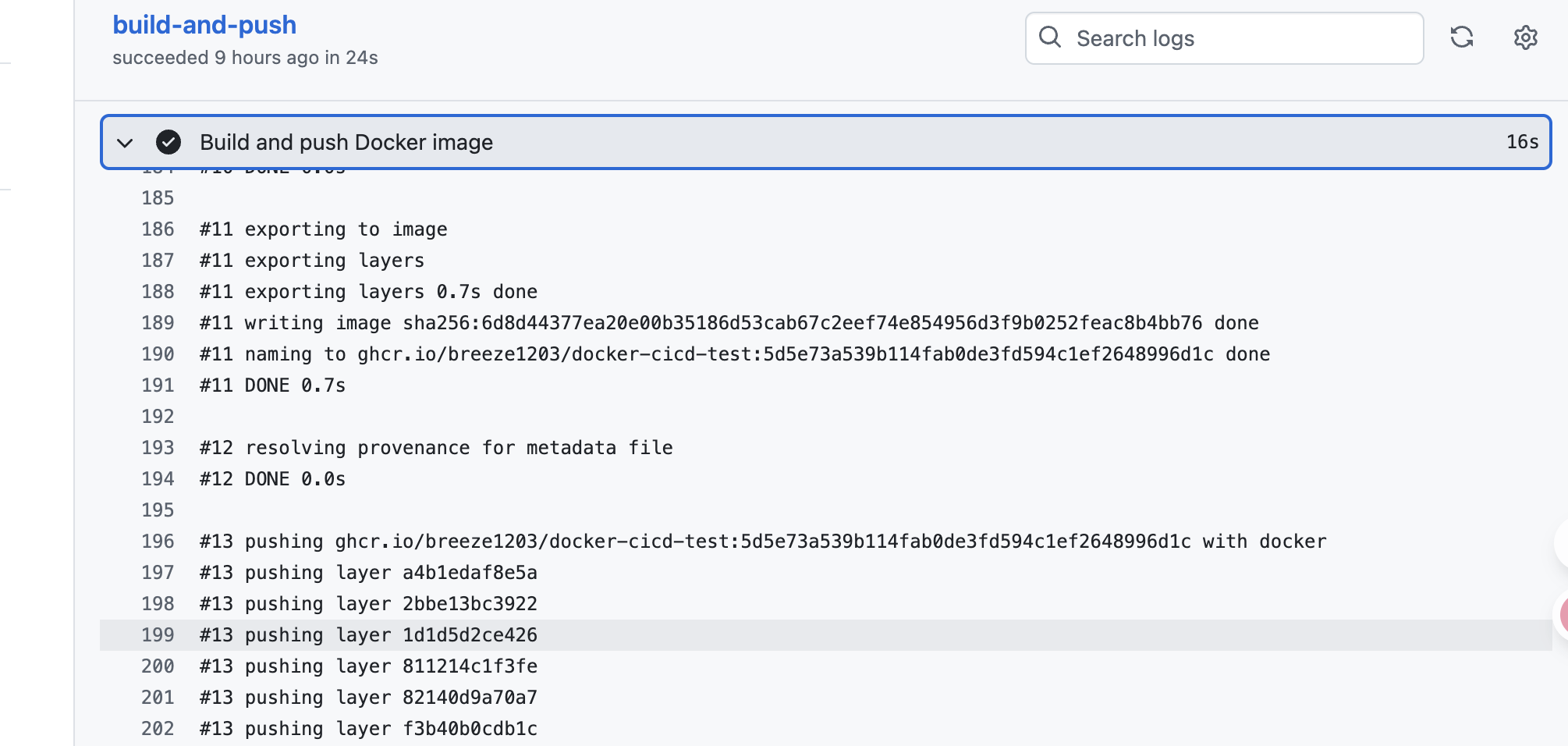Click line number 202 in the log

(158, 729)
